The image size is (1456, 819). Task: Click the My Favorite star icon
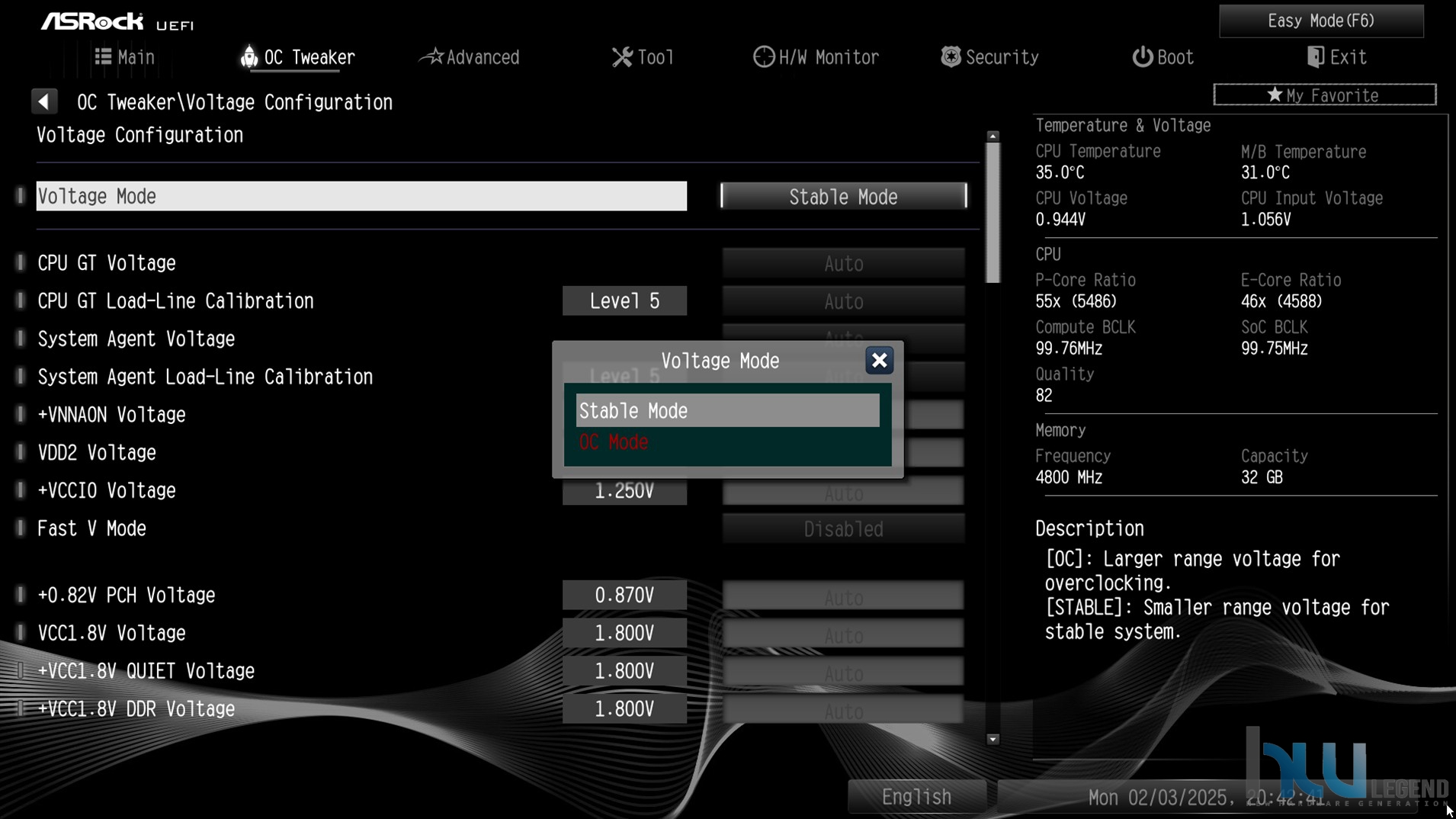pyautogui.click(x=1275, y=95)
